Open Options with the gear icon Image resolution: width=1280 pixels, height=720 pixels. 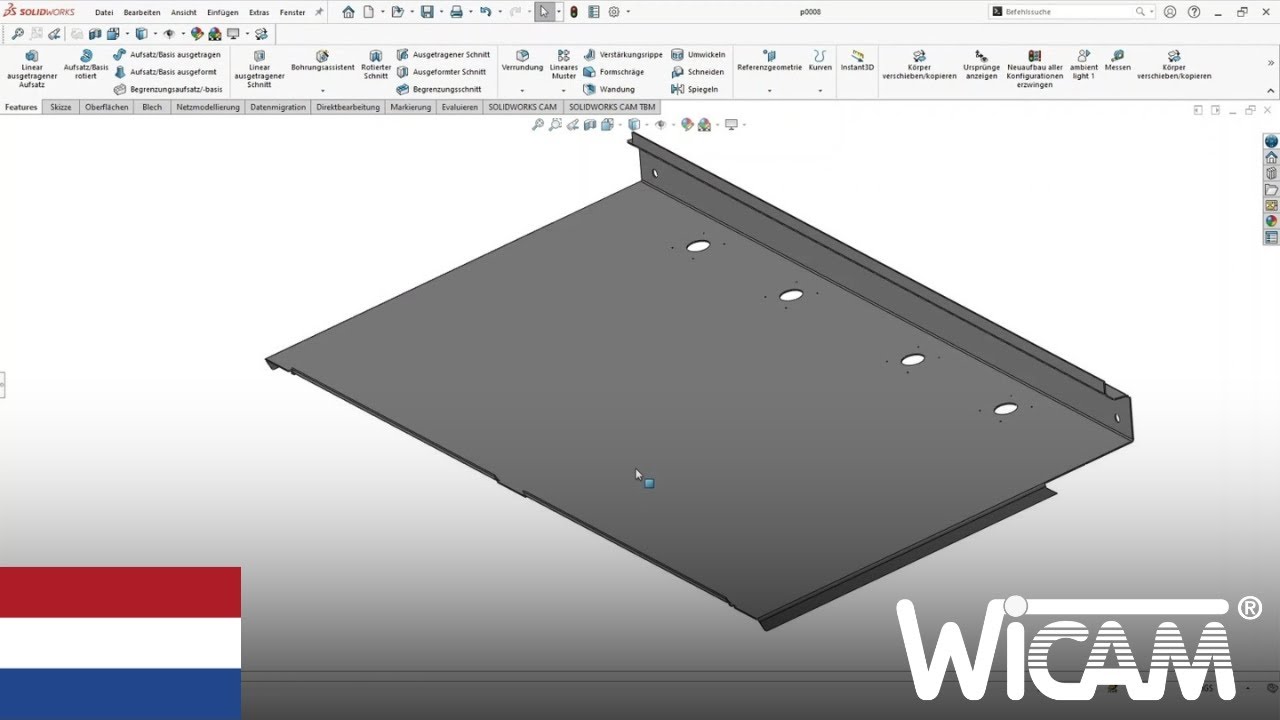click(x=614, y=12)
